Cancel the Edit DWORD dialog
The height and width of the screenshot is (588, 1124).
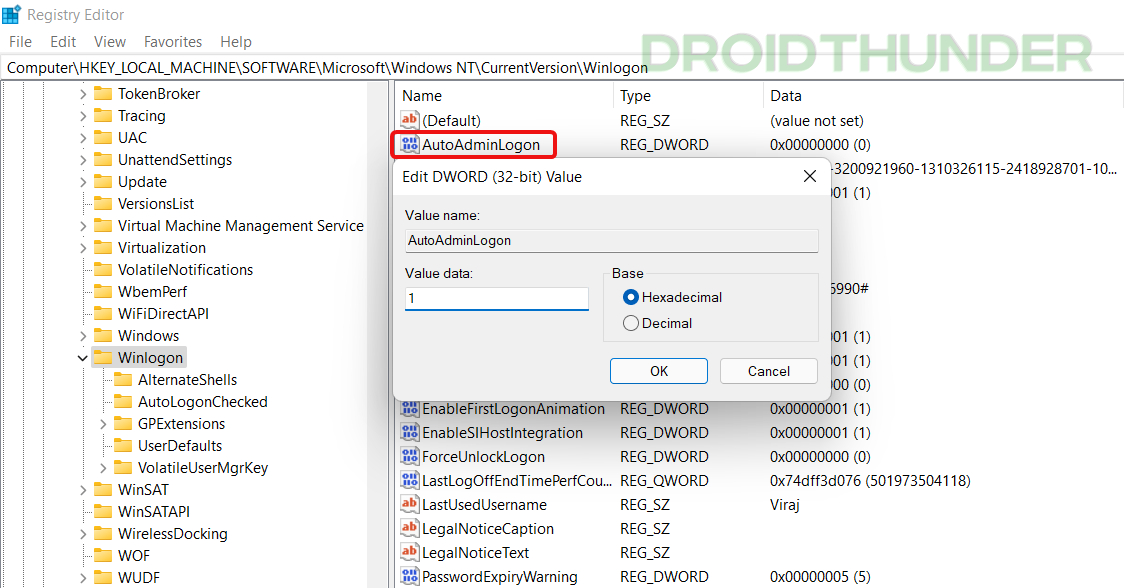pos(768,371)
